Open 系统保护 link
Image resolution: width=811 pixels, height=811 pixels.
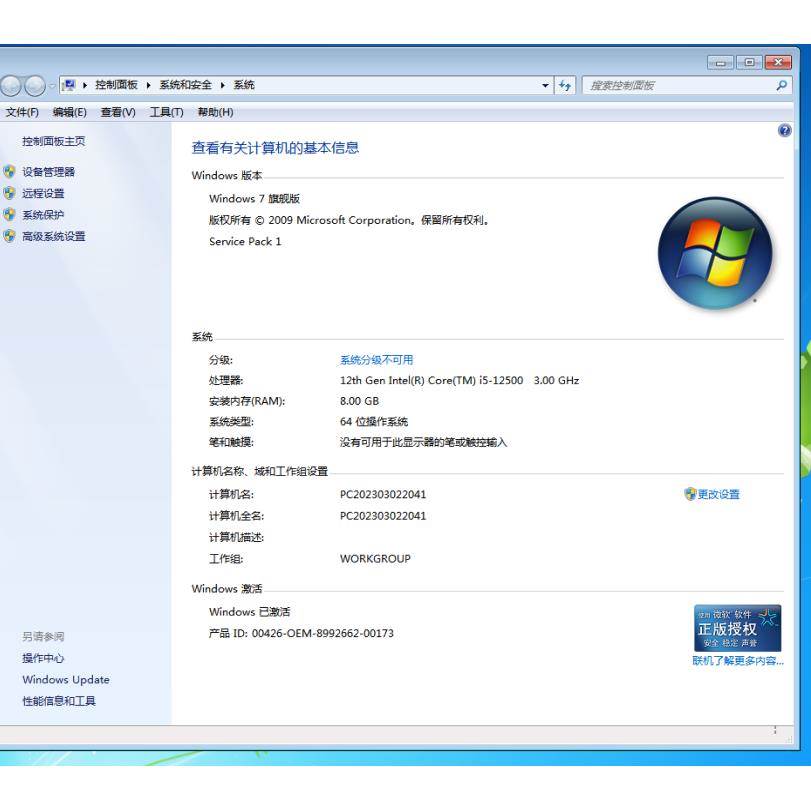[x=43, y=215]
